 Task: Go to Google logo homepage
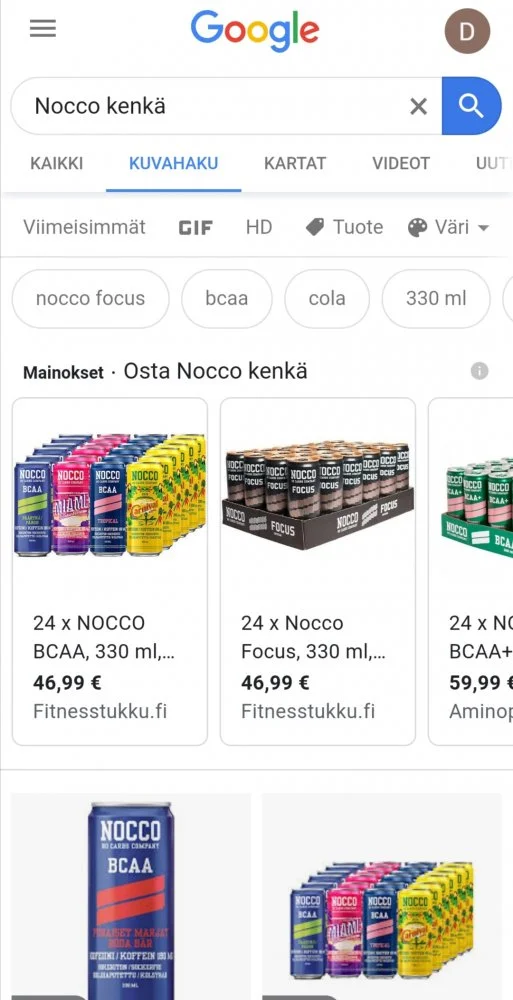(x=255, y=31)
